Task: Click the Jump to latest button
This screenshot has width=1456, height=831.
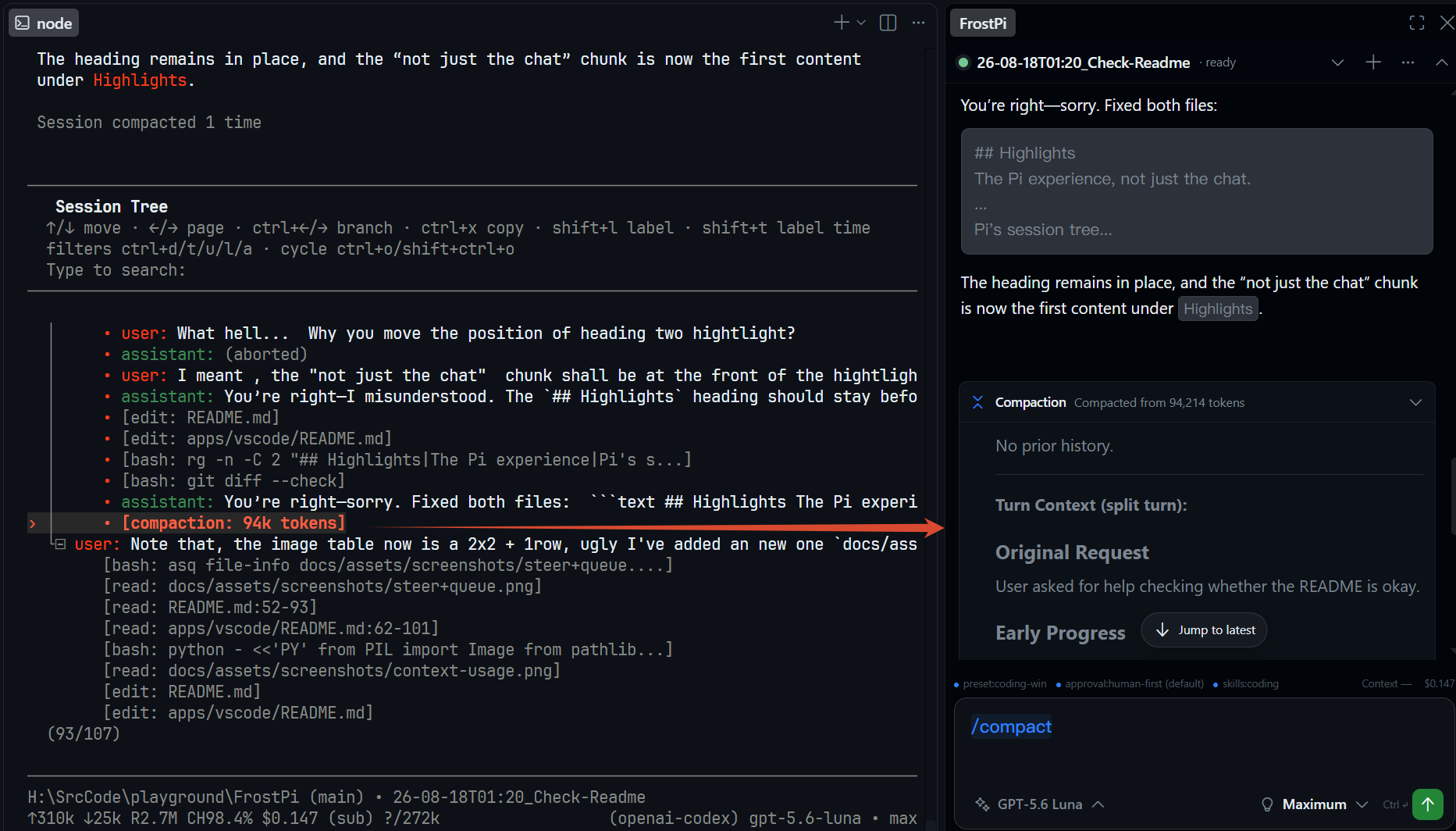Action: pyautogui.click(x=1204, y=629)
